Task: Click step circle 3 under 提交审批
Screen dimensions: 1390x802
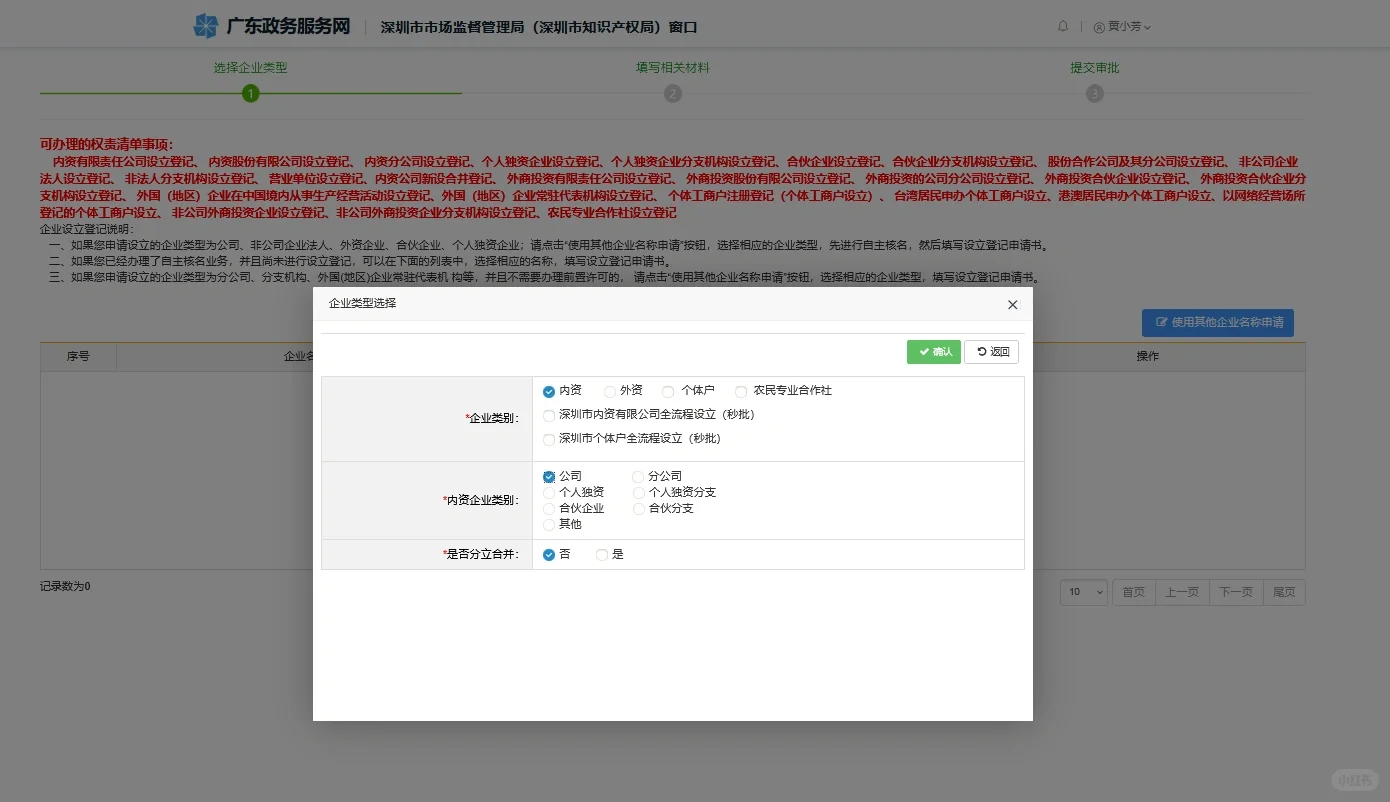Action: coord(1094,93)
